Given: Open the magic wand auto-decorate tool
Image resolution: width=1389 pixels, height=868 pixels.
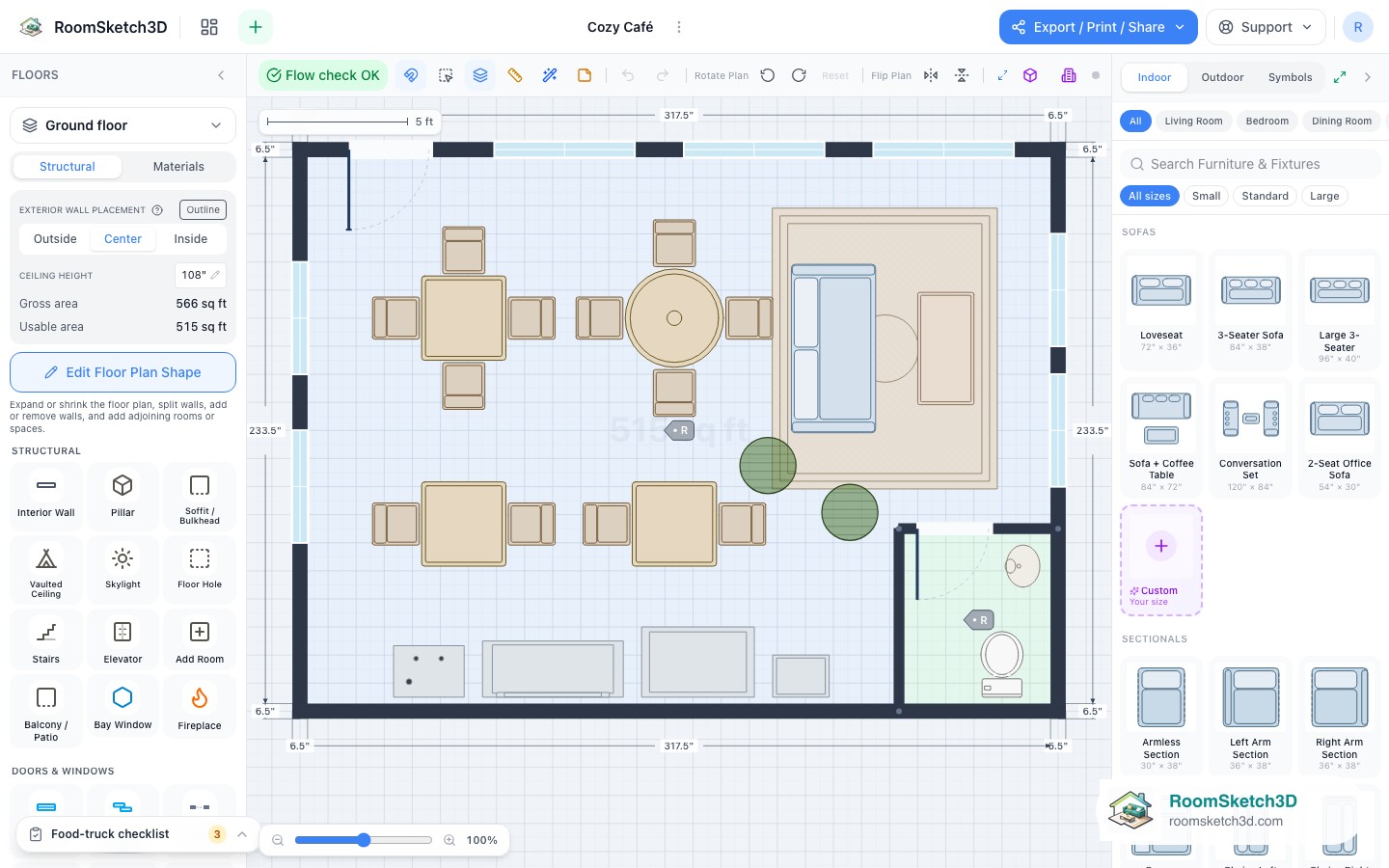Looking at the screenshot, I should click(550, 75).
